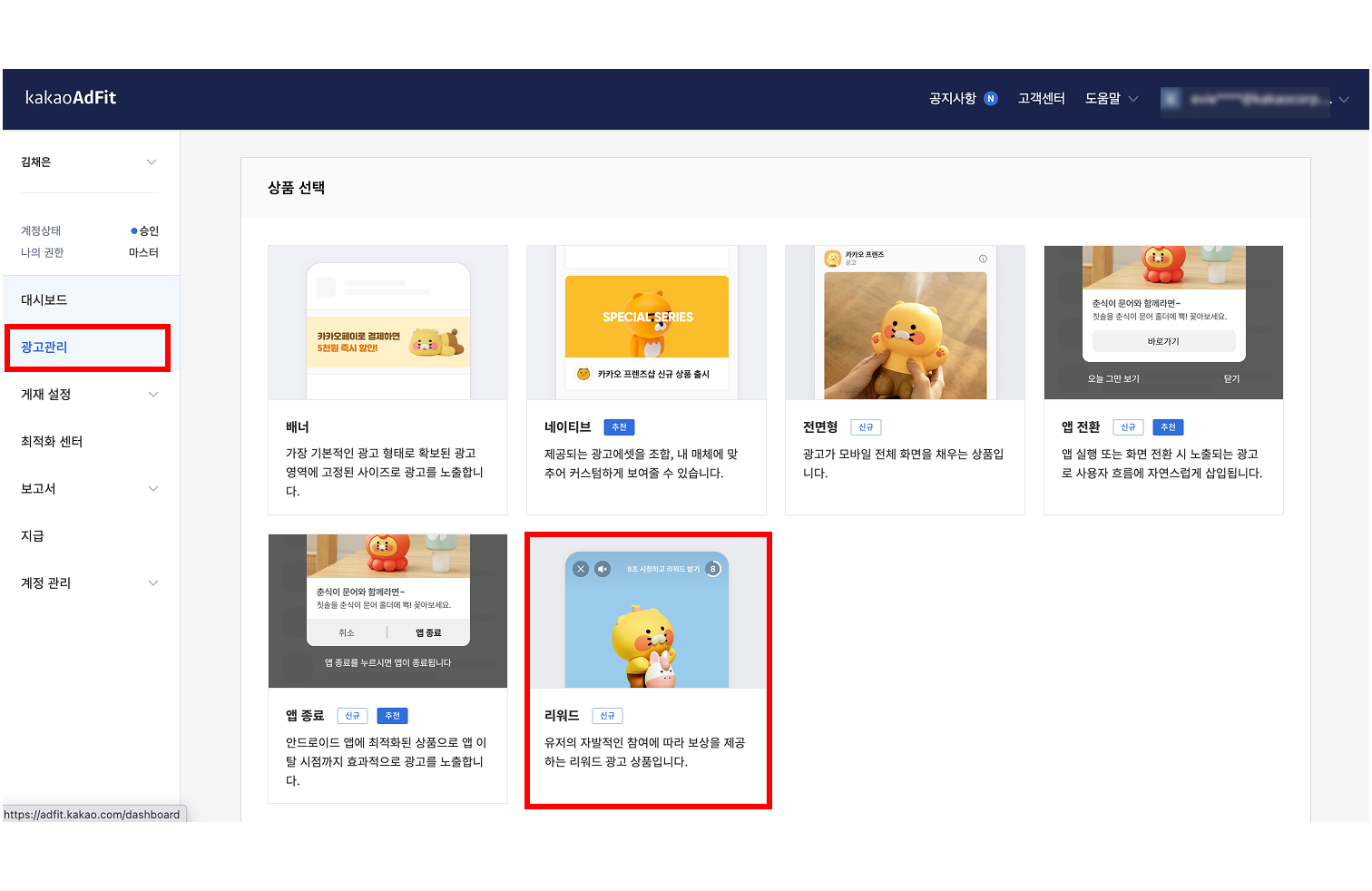1372x891 pixels.
Task: Click 취소 in 앱 종료 preview
Action: (x=347, y=632)
